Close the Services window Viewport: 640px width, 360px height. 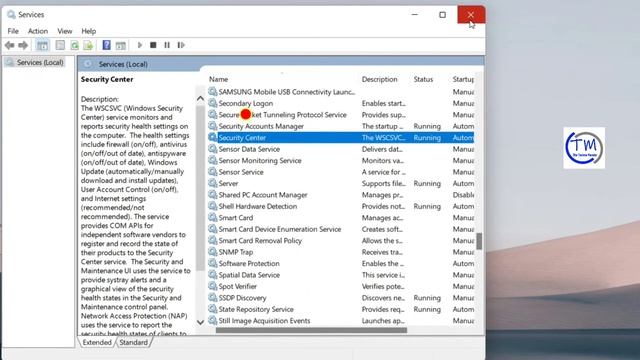(471, 15)
